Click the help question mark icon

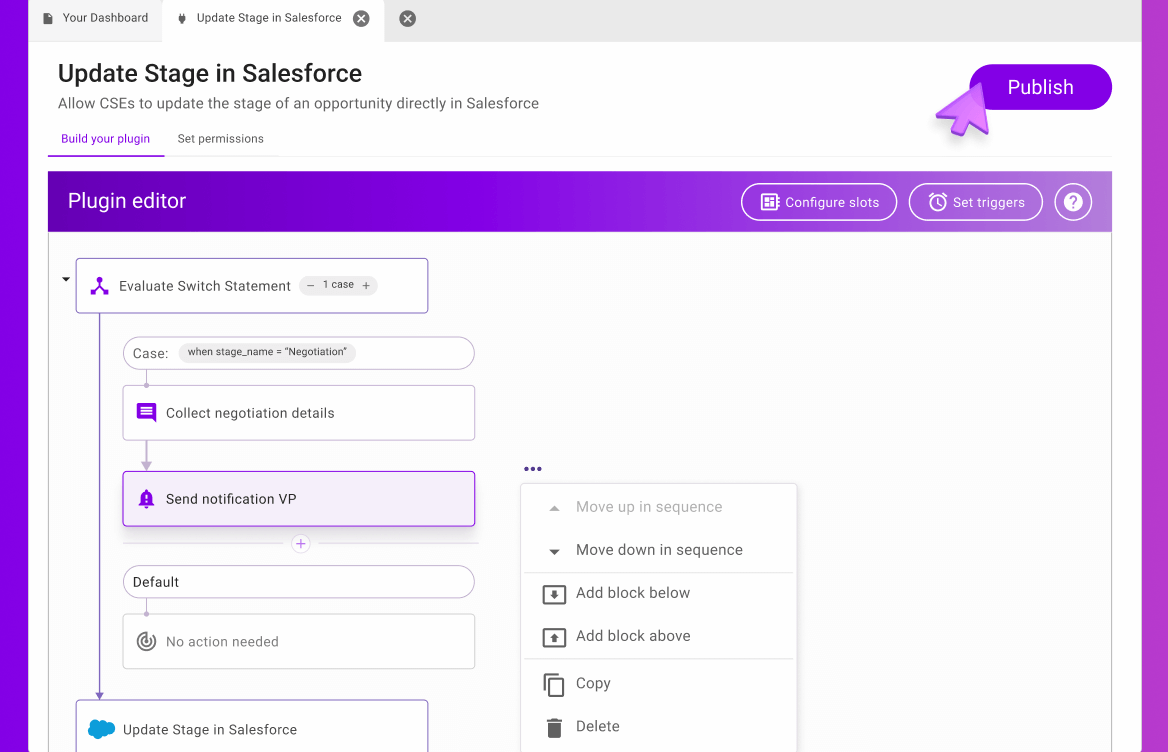[x=1073, y=202]
